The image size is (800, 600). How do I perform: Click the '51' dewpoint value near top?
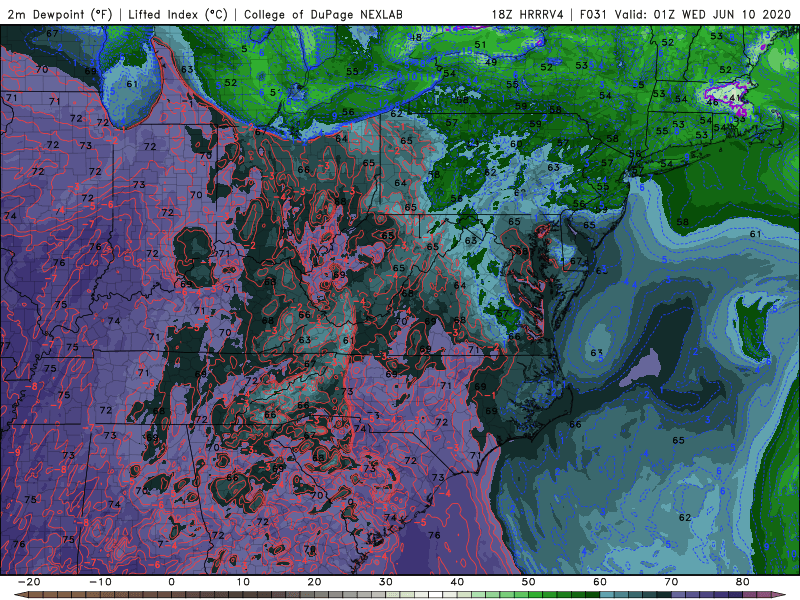(x=480, y=45)
